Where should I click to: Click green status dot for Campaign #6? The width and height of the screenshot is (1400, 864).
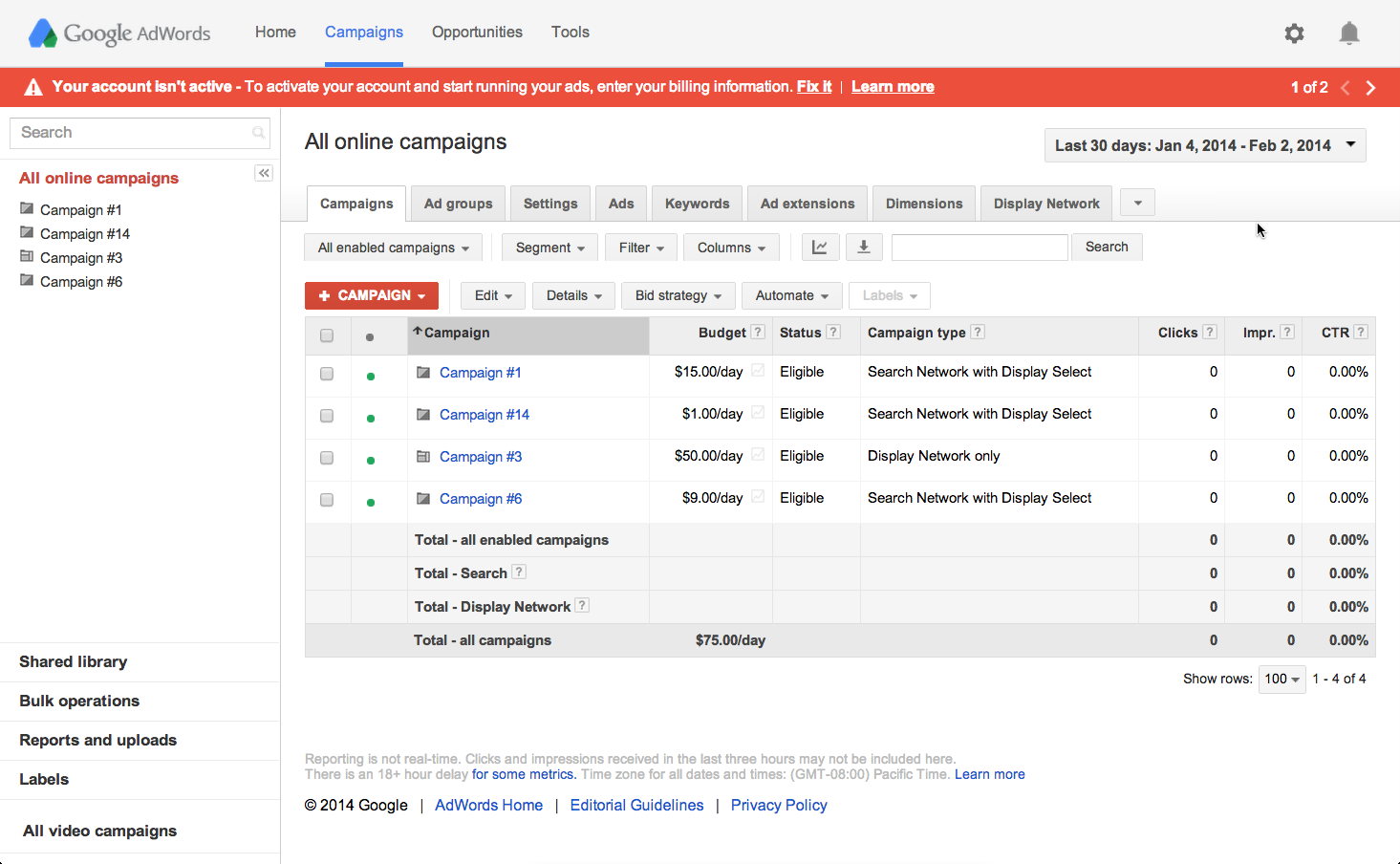click(x=371, y=502)
